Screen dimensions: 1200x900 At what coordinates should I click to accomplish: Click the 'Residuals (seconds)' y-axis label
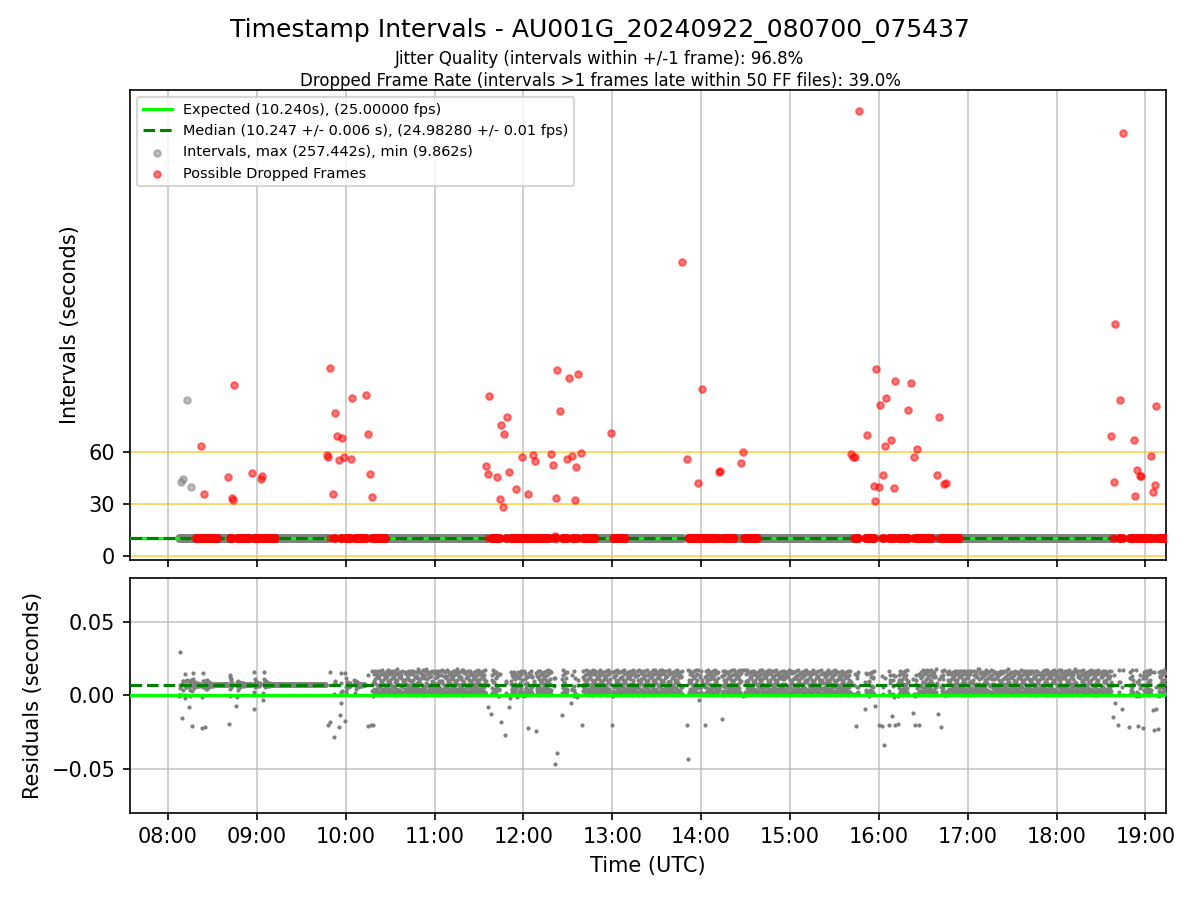point(32,696)
